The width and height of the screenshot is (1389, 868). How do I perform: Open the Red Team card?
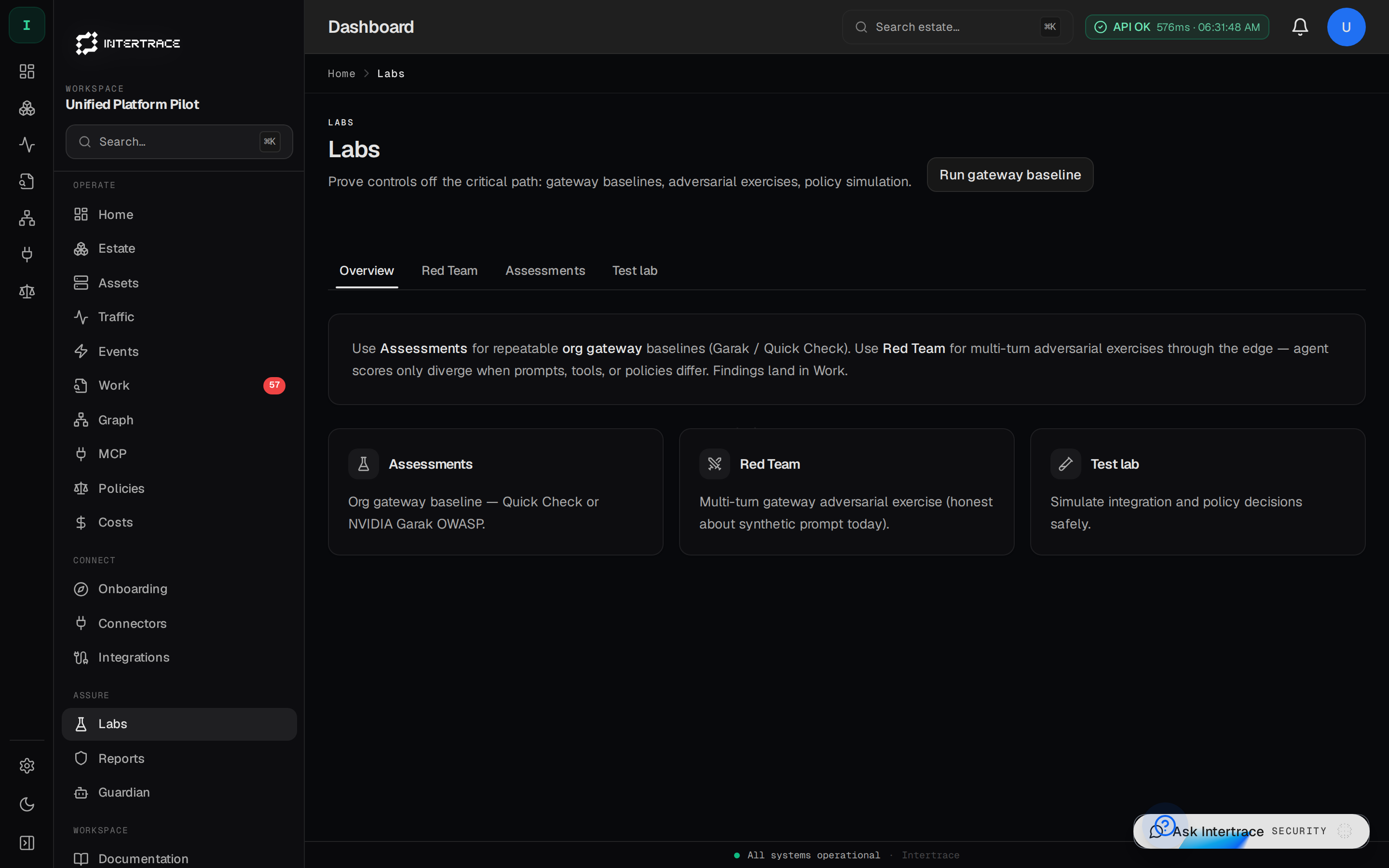coord(846,492)
